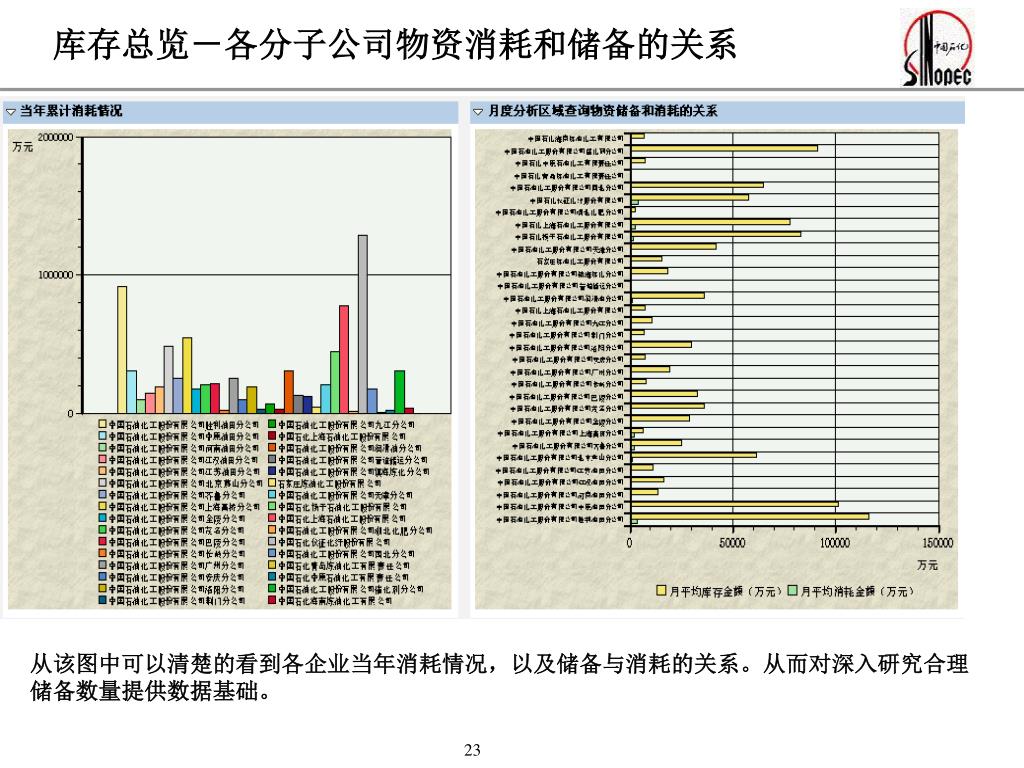Collapse the 月度分析区域查询物资储备和消耗的关系 panel triangle
The image size is (1024, 768).
[478, 112]
